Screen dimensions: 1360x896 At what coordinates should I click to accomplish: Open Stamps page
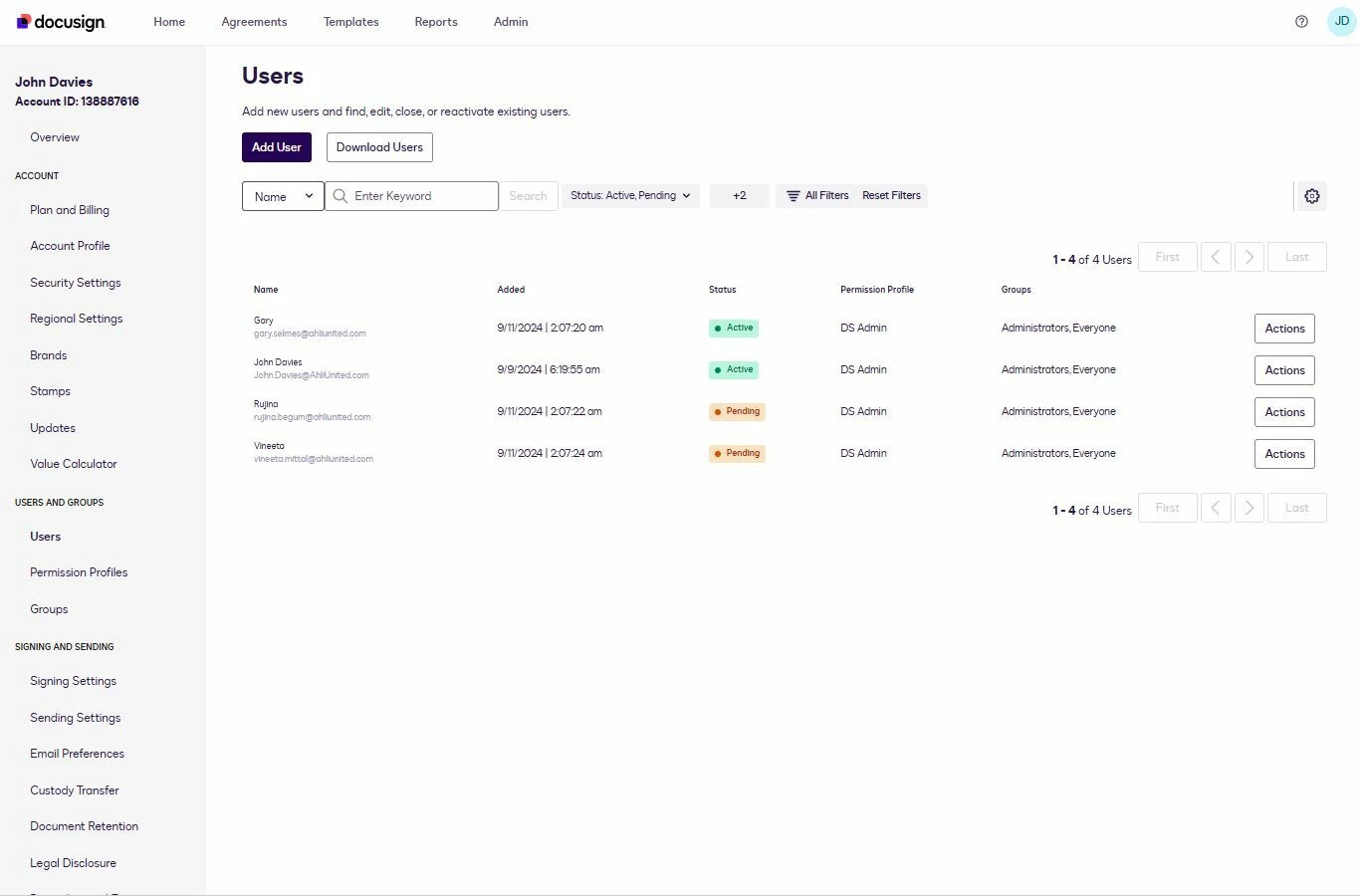coord(50,391)
